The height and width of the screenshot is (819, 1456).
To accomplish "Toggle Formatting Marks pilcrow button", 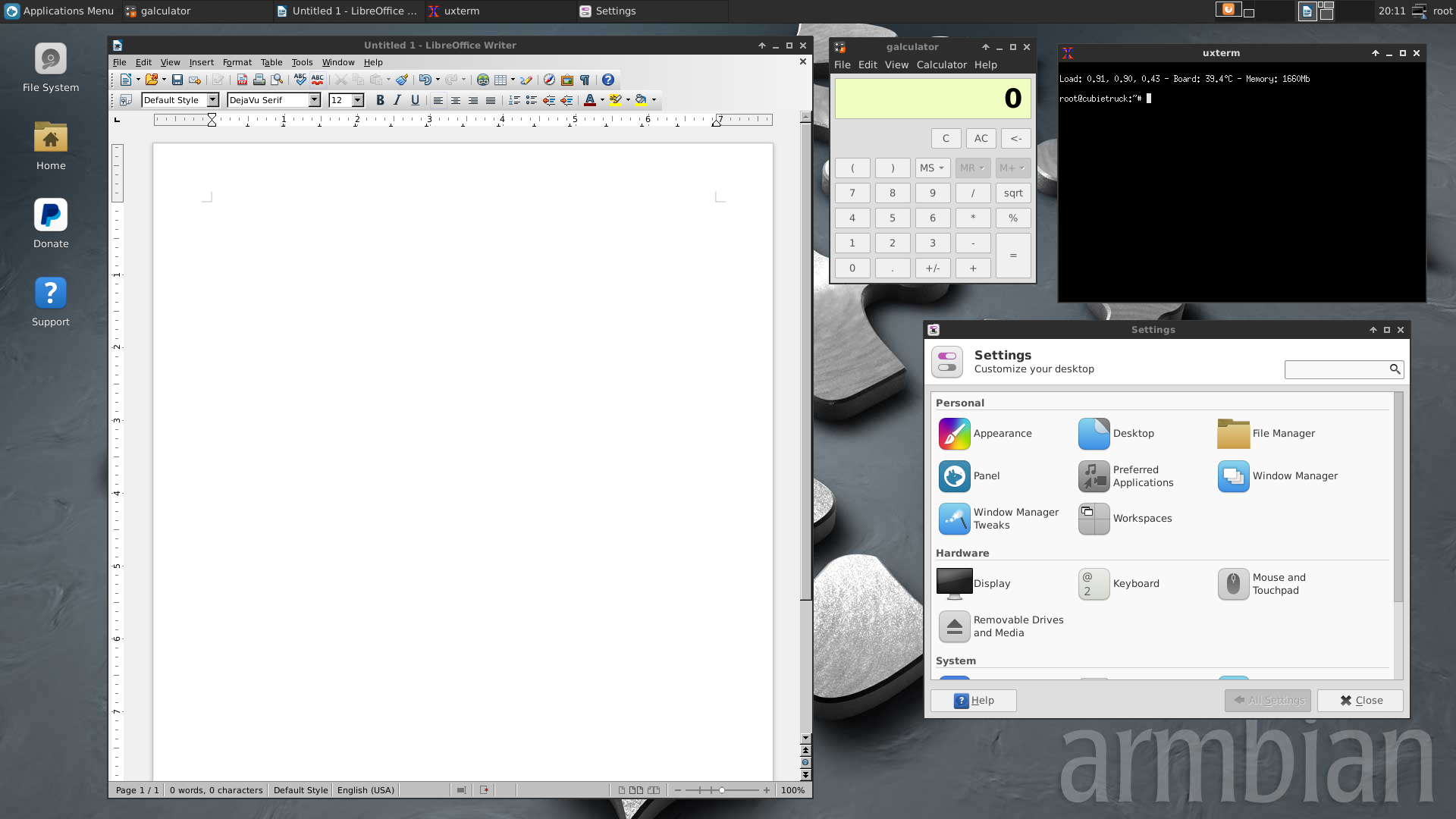I will (585, 80).
